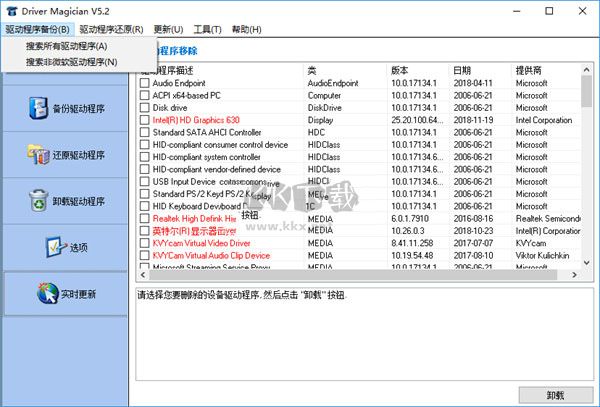
Task: Check KVYcam Virtual Video Driver box
Action: point(145,243)
